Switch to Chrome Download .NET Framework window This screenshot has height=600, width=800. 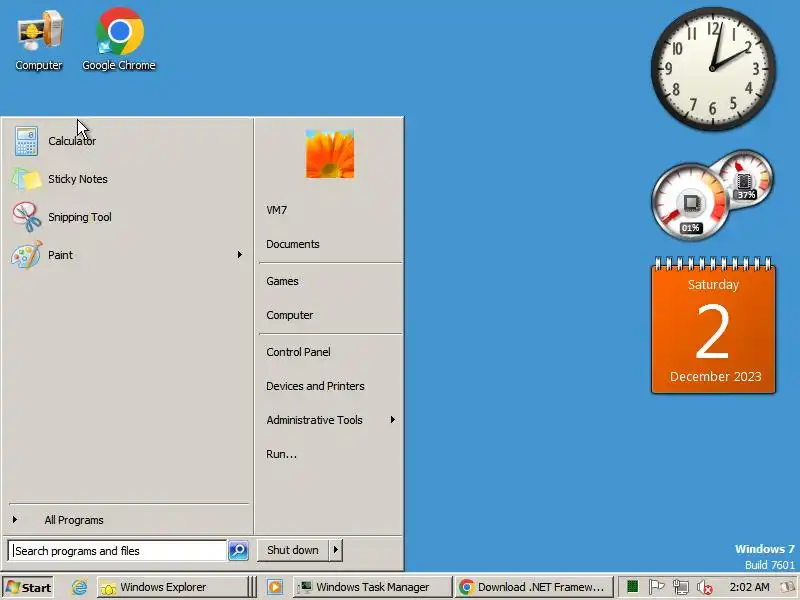(533, 587)
